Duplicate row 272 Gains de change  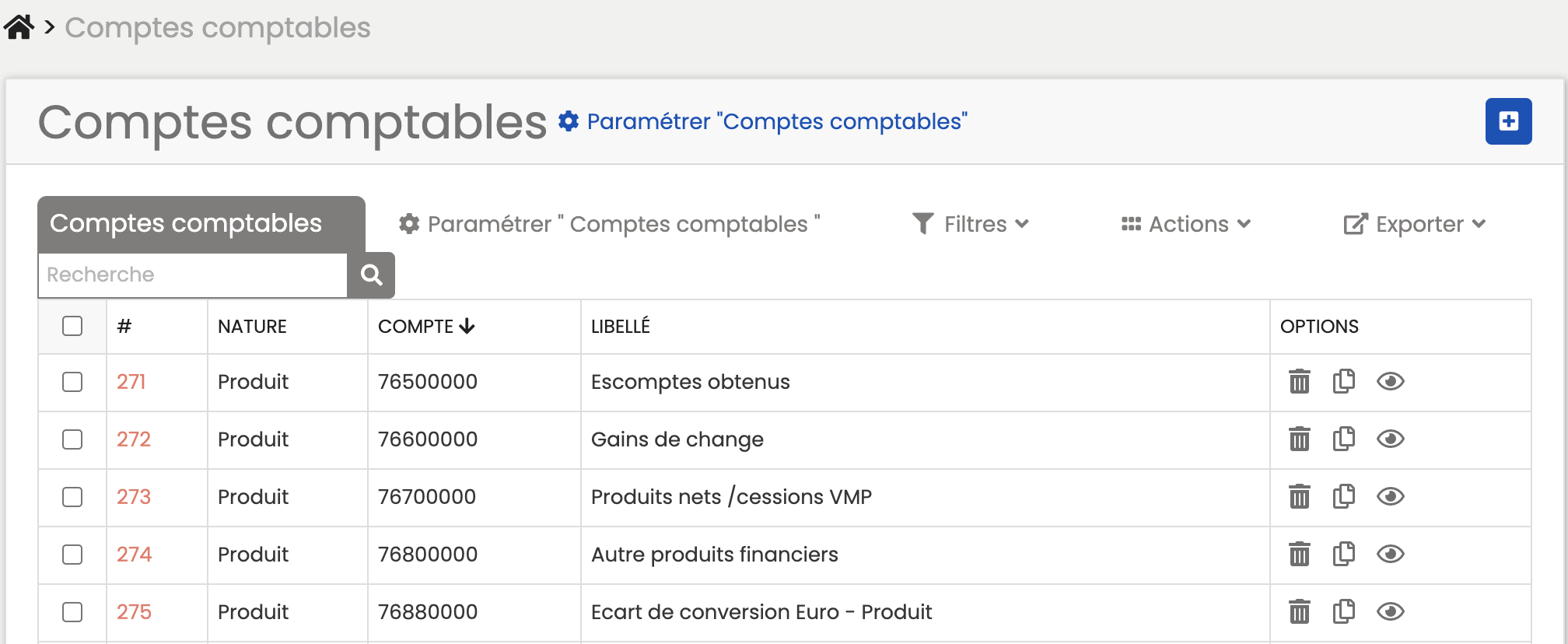point(1344,439)
